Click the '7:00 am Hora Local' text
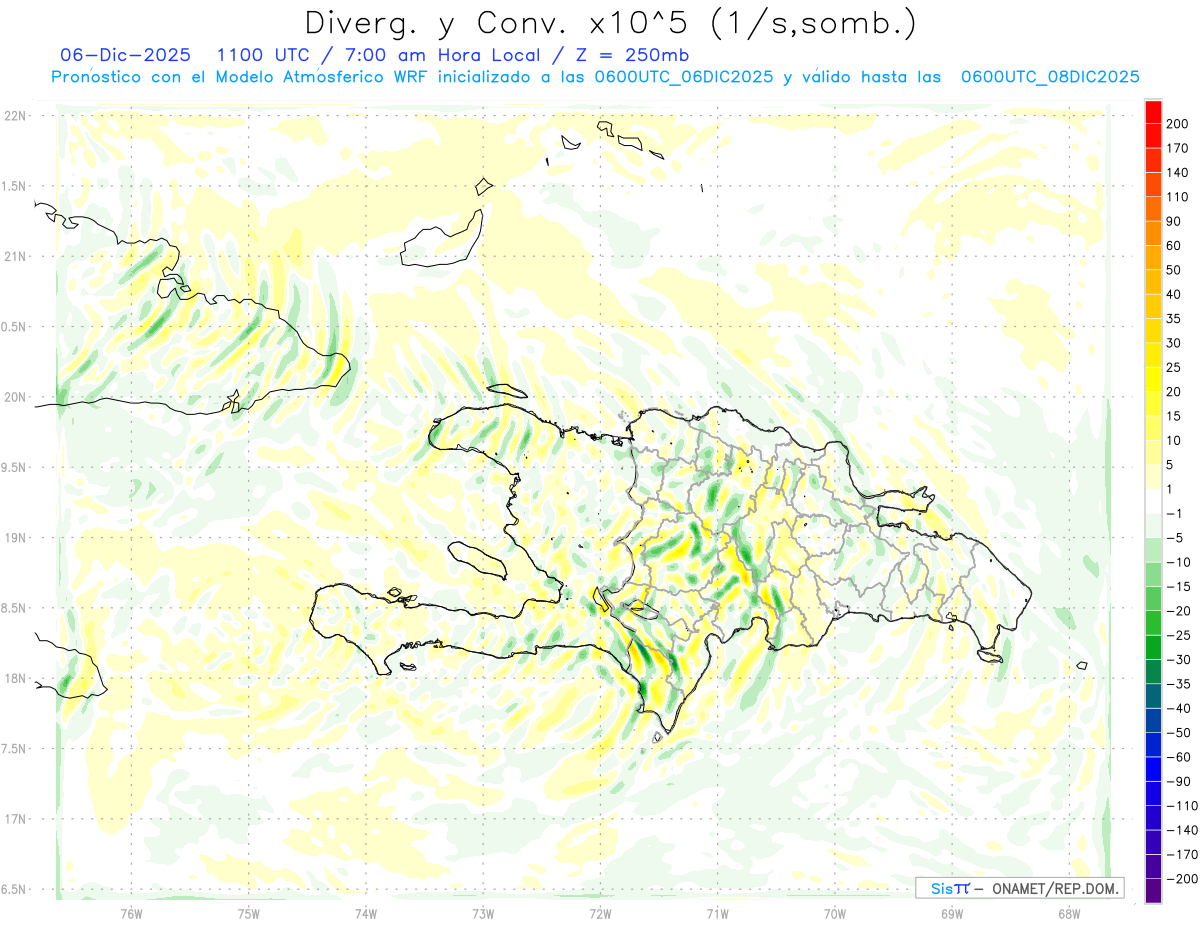 438,55
